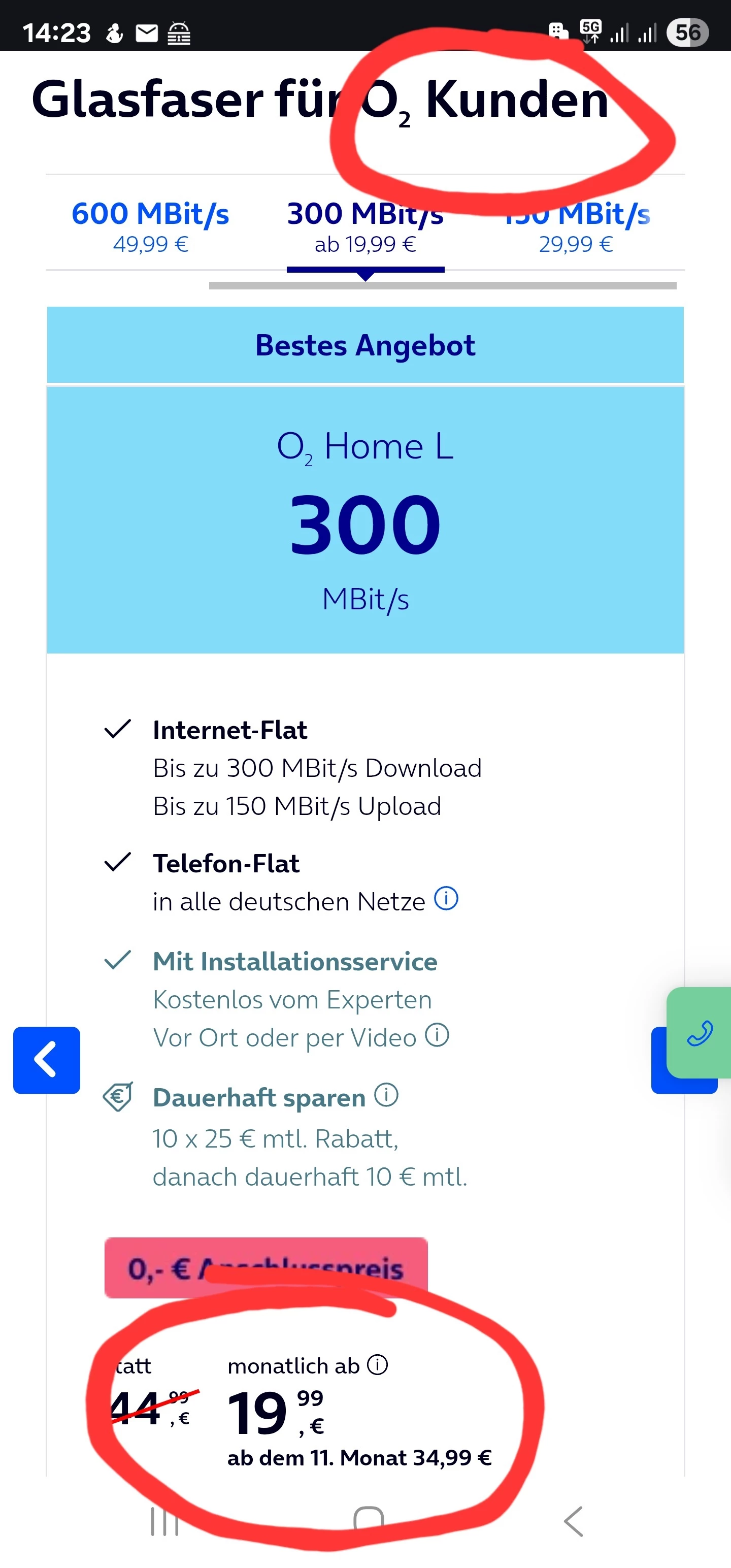The height and width of the screenshot is (1568, 731).
Task: Tap info icon next to Dauerhaft sparen
Action: point(386,1095)
